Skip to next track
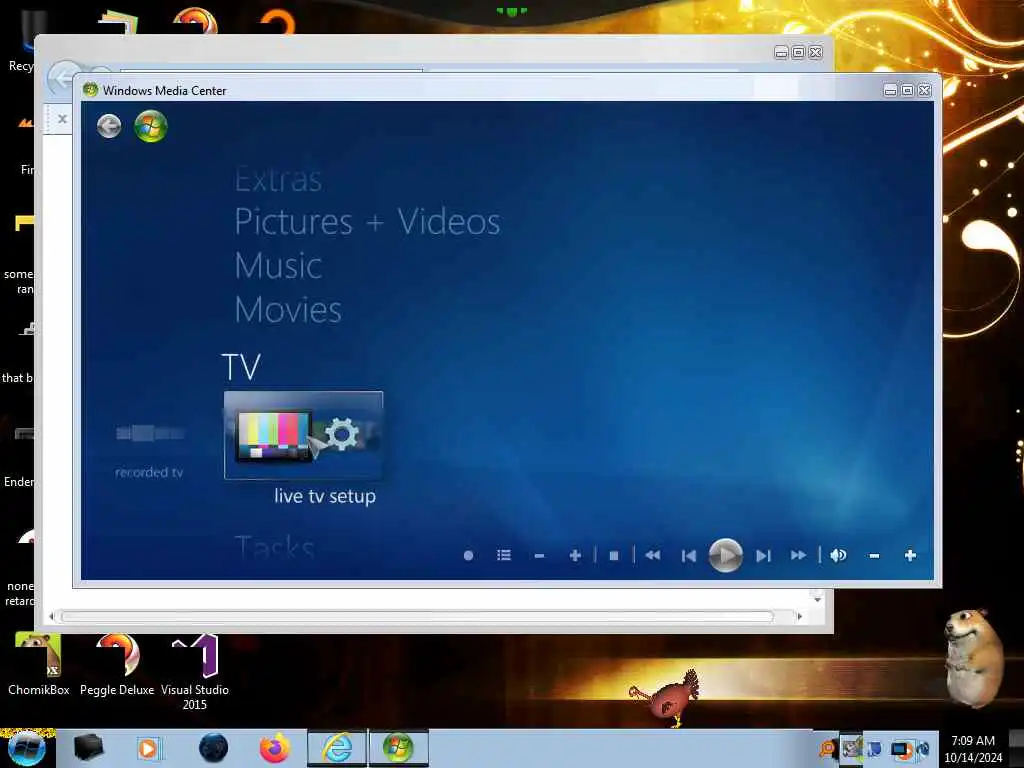1024x768 pixels. pyautogui.click(x=763, y=556)
